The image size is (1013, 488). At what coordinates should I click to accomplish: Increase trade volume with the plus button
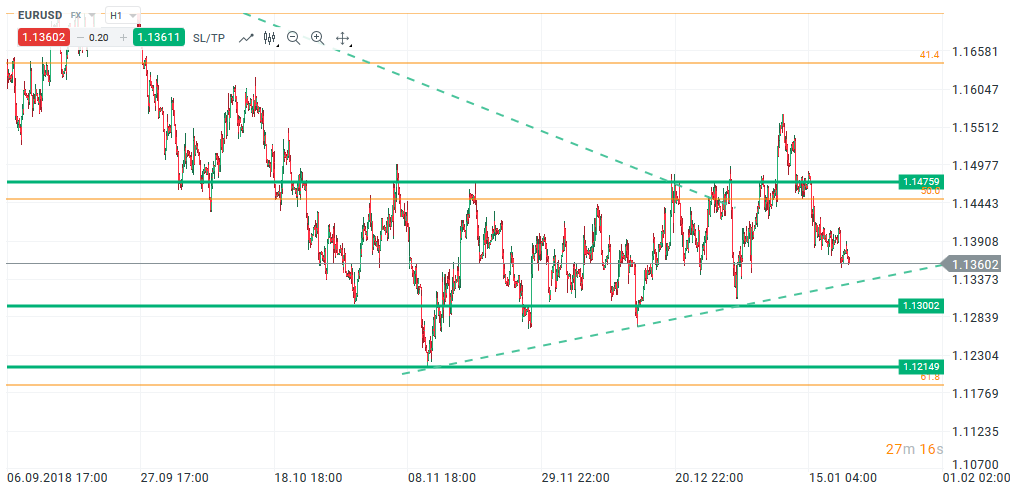[123, 37]
